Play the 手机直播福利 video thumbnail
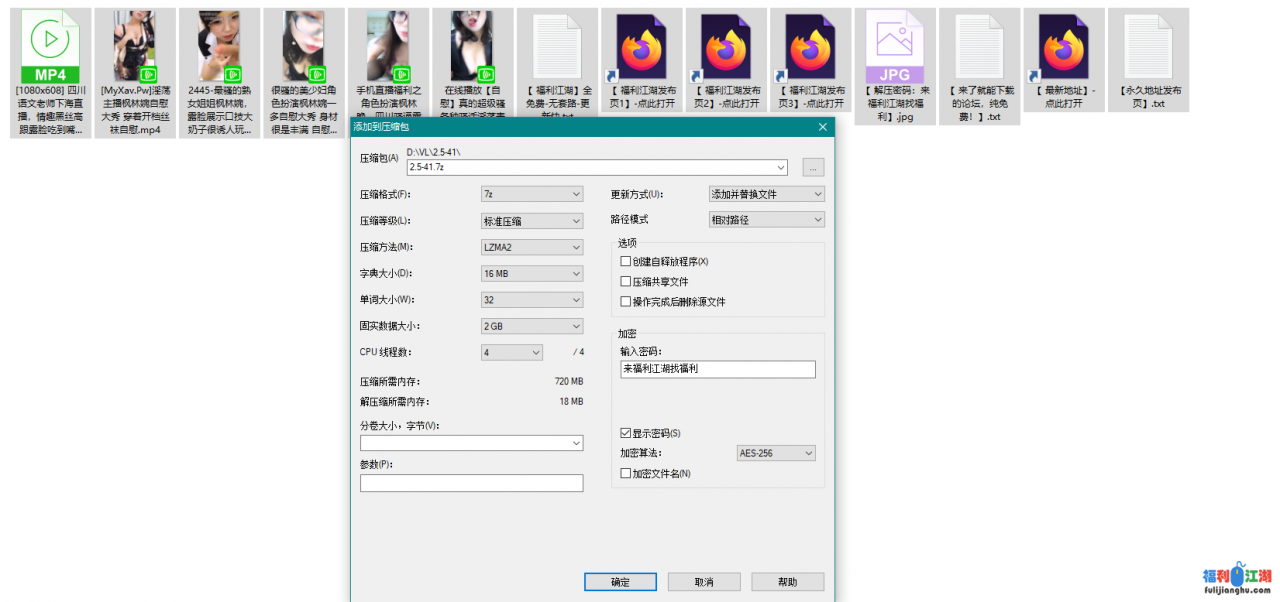 388,42
